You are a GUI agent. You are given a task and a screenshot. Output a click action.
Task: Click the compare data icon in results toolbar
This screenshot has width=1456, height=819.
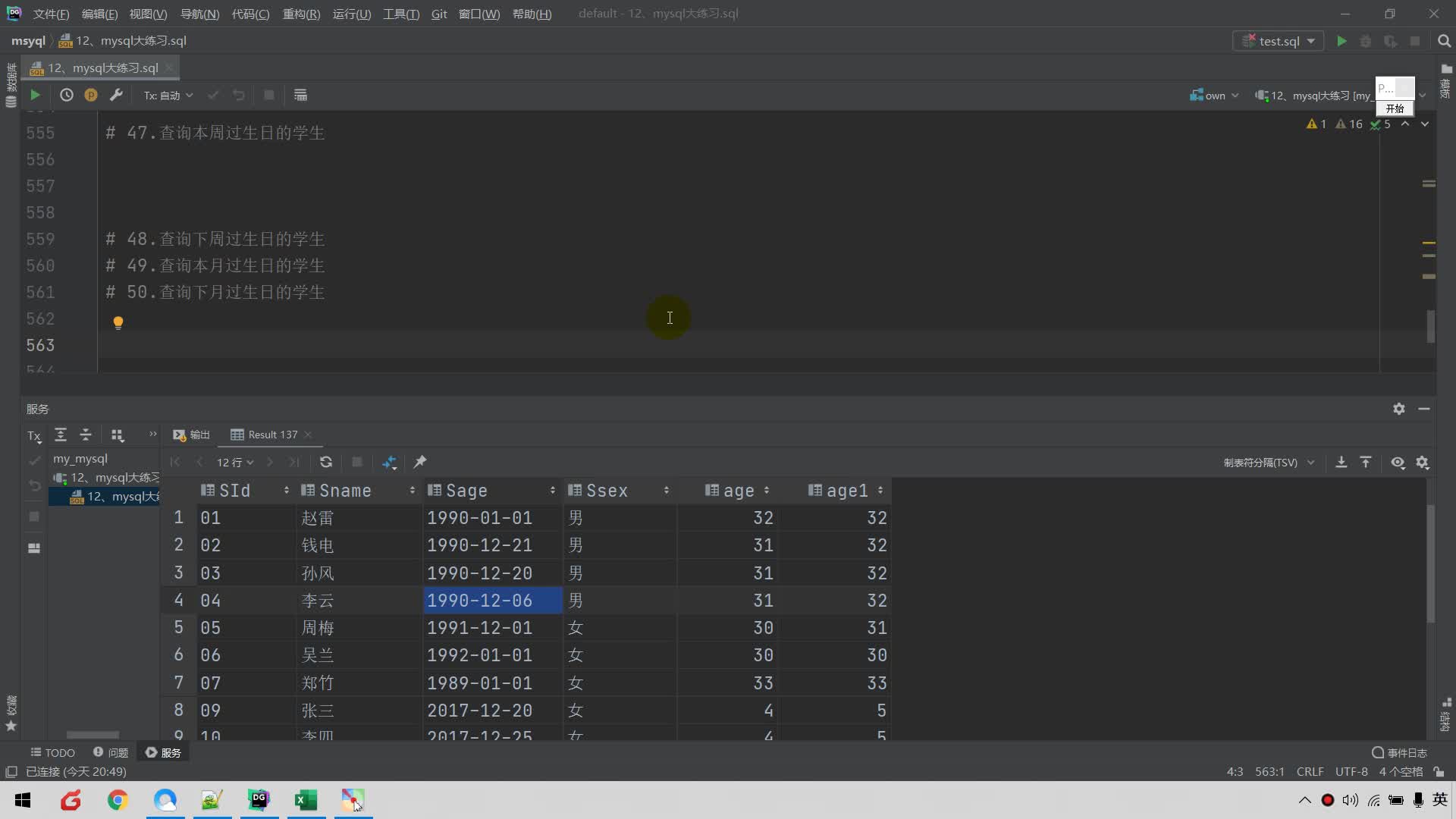point(390,462)
